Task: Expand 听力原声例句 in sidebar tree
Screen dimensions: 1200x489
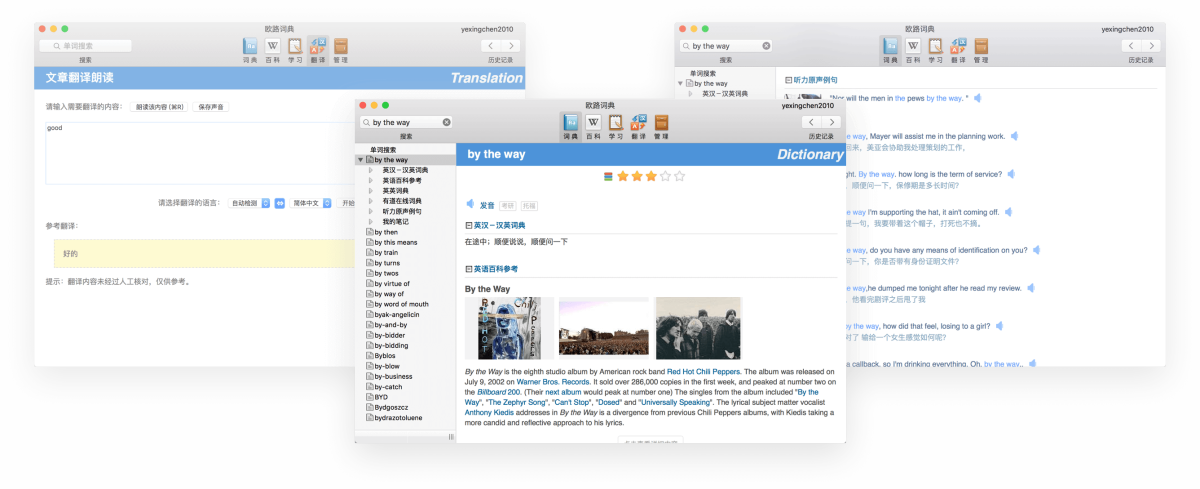Action: click(x=371, y=211)
